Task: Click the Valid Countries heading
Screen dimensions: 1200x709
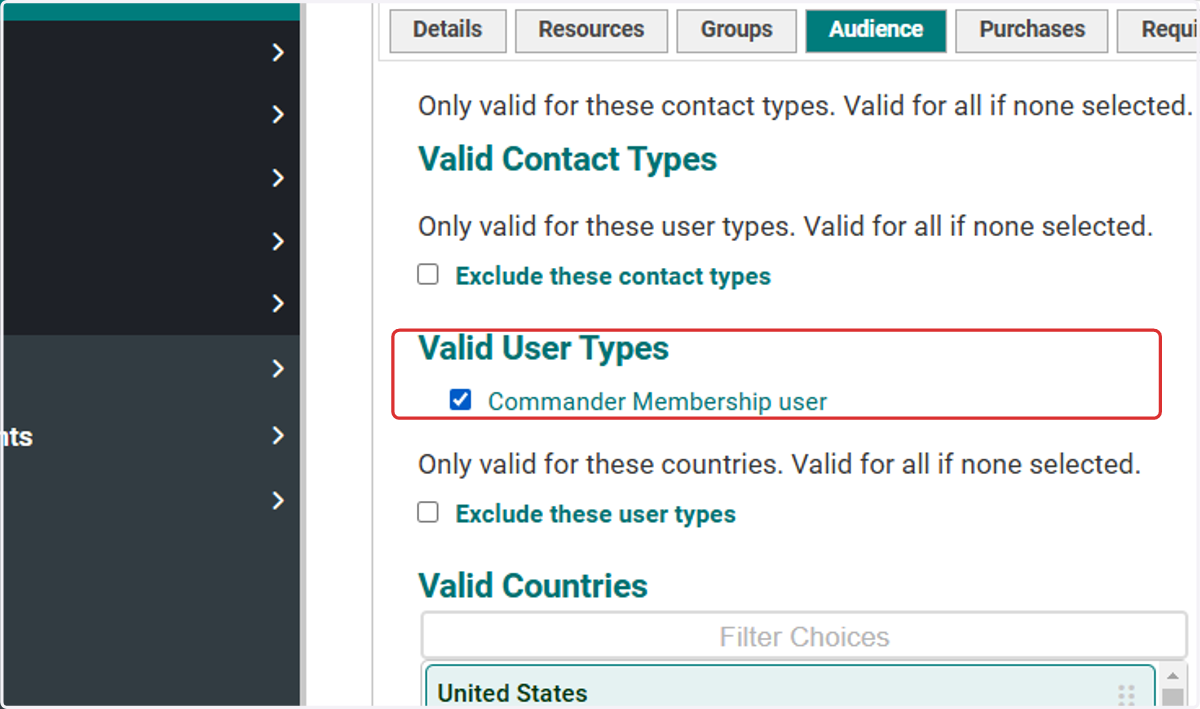Action: click(x=533, y=585)
